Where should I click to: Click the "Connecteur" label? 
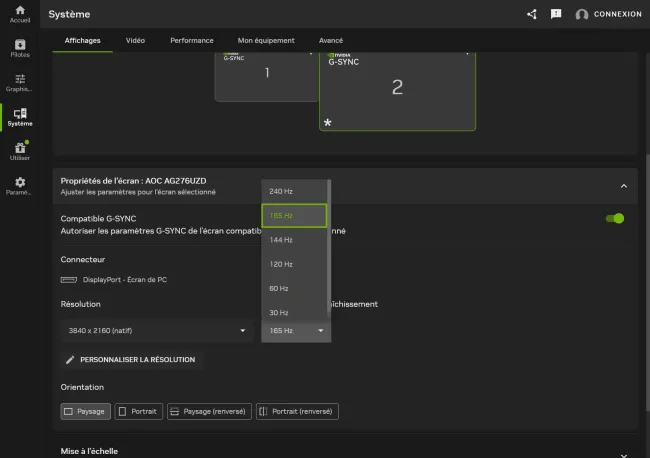click(82, 259)
